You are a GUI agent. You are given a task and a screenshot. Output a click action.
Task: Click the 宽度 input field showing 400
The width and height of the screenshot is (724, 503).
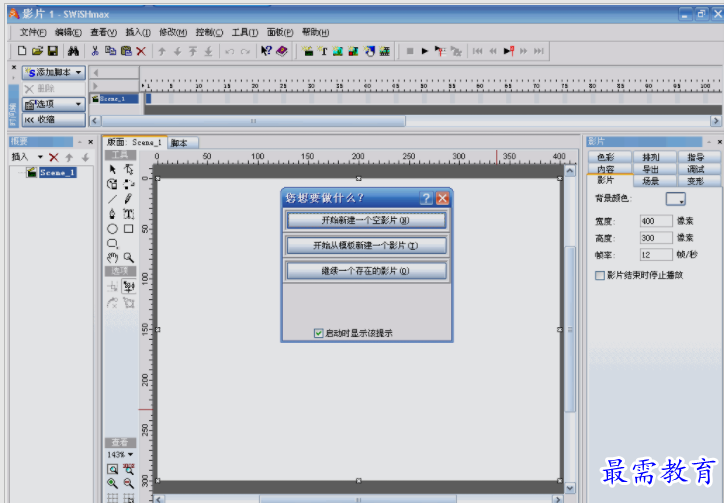(656, 221)
